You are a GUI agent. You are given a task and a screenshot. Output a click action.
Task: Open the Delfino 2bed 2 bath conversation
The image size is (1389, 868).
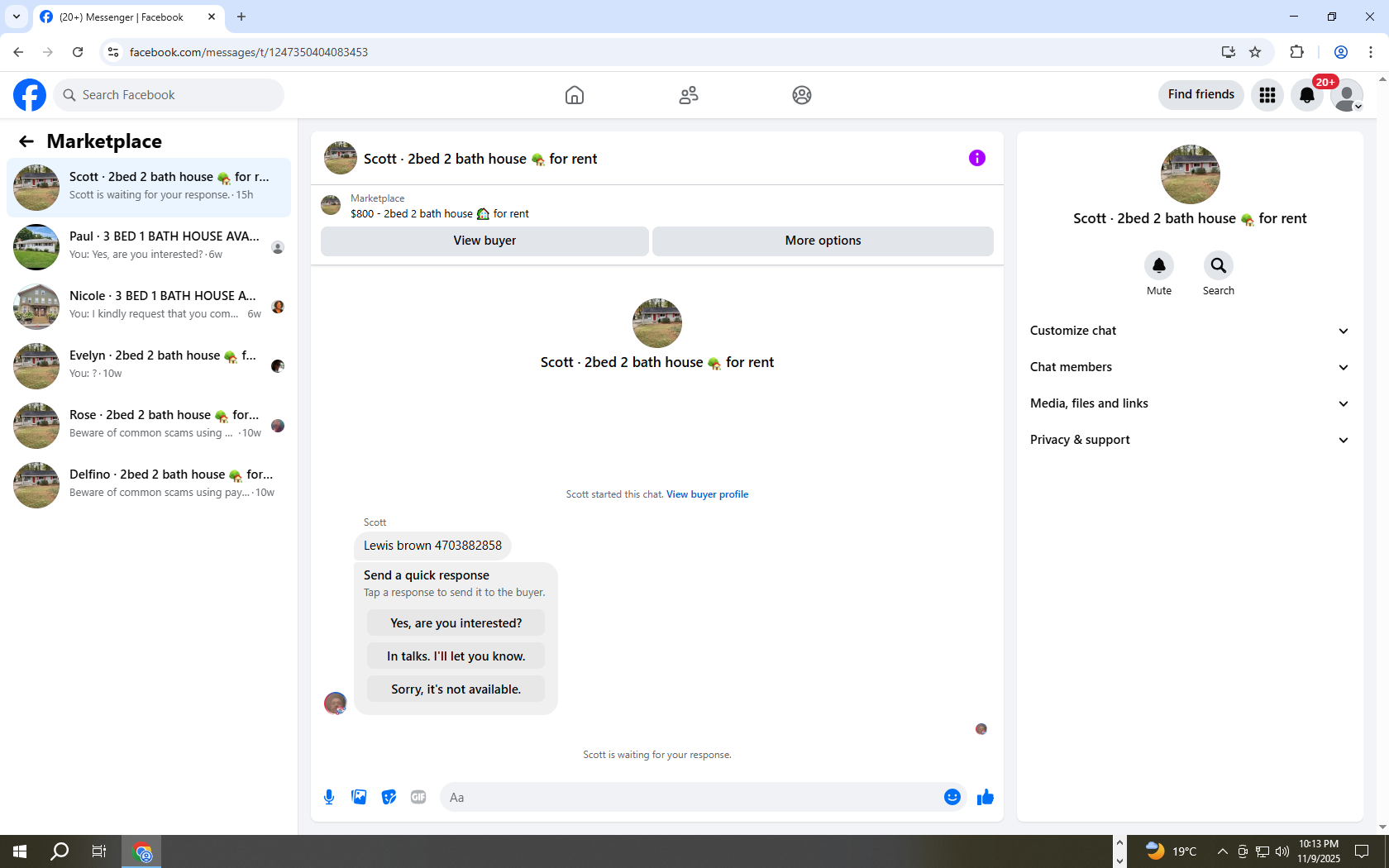click(x=149, y=485)
